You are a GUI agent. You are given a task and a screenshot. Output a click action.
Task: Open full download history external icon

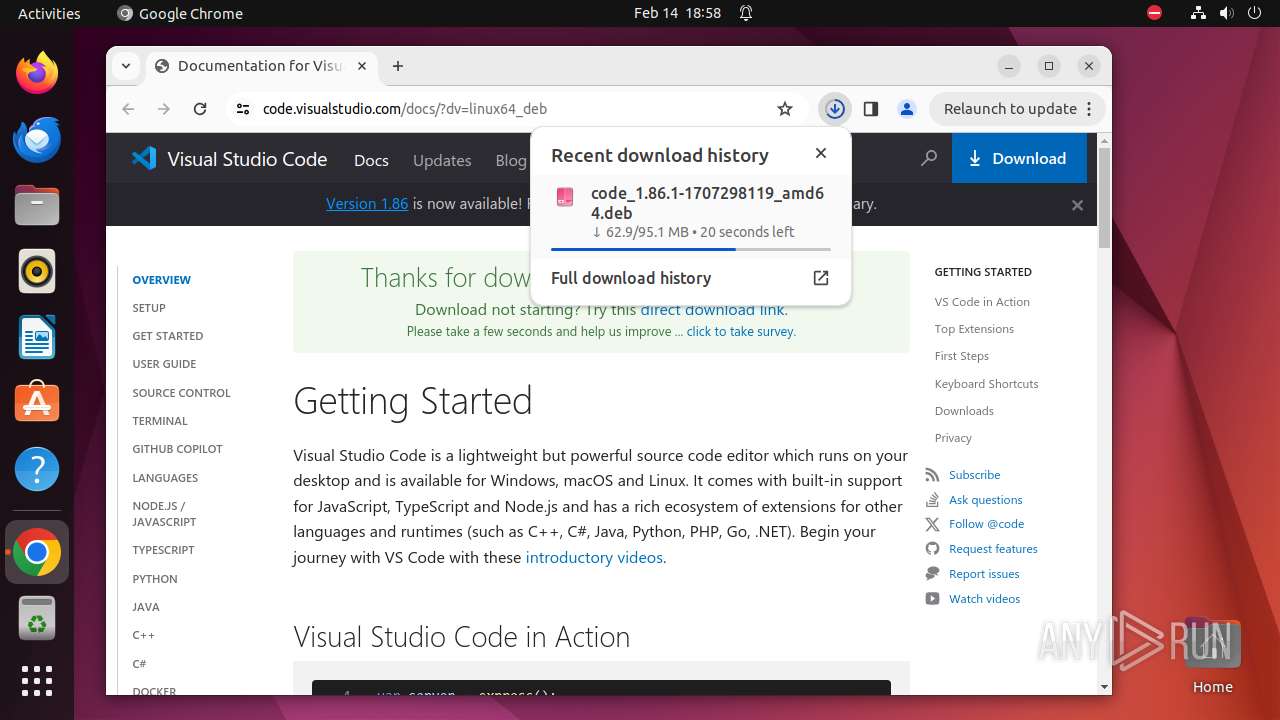pyautogui.click(x=821, y=278)
